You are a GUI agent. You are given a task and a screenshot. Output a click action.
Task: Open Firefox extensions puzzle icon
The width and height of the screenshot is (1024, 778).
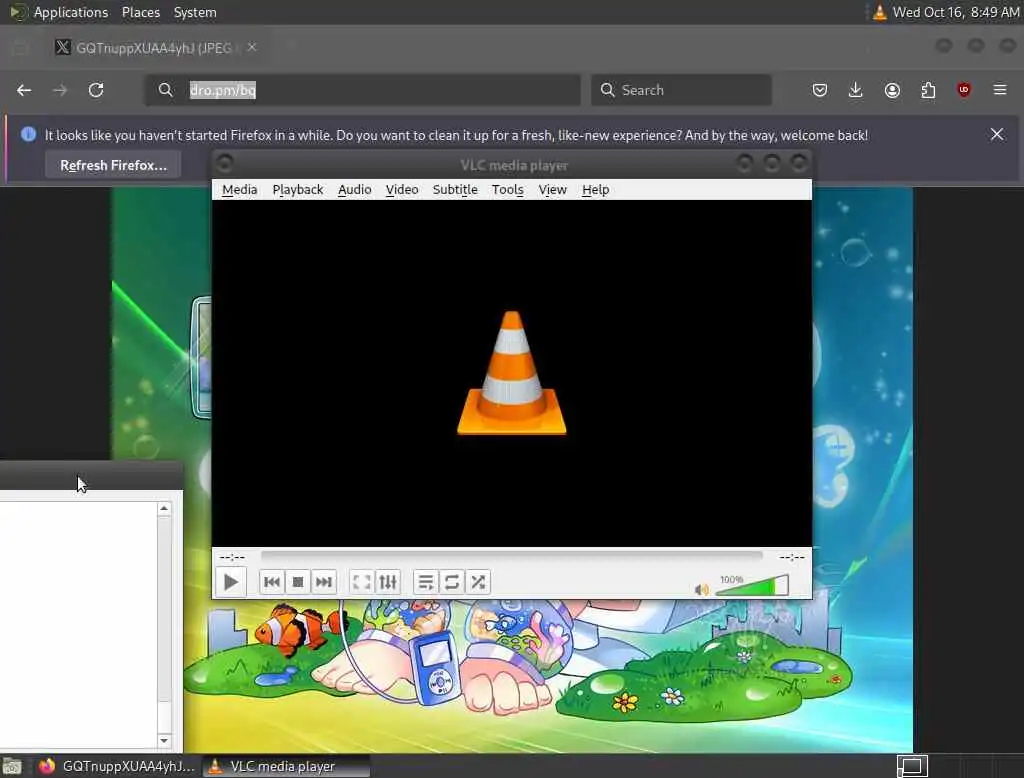tap(928, 90)
